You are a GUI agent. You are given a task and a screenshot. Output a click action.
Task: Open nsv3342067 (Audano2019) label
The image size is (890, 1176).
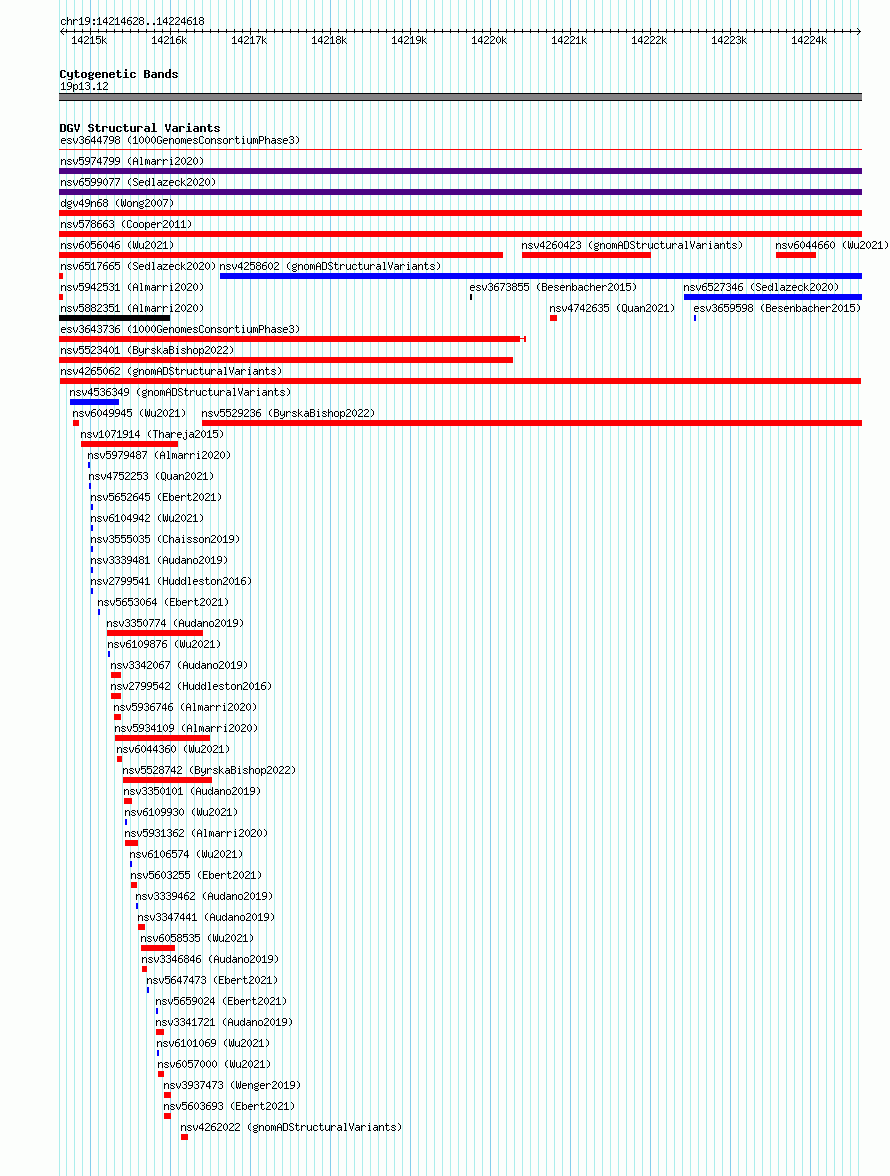[x=179, y=665]
